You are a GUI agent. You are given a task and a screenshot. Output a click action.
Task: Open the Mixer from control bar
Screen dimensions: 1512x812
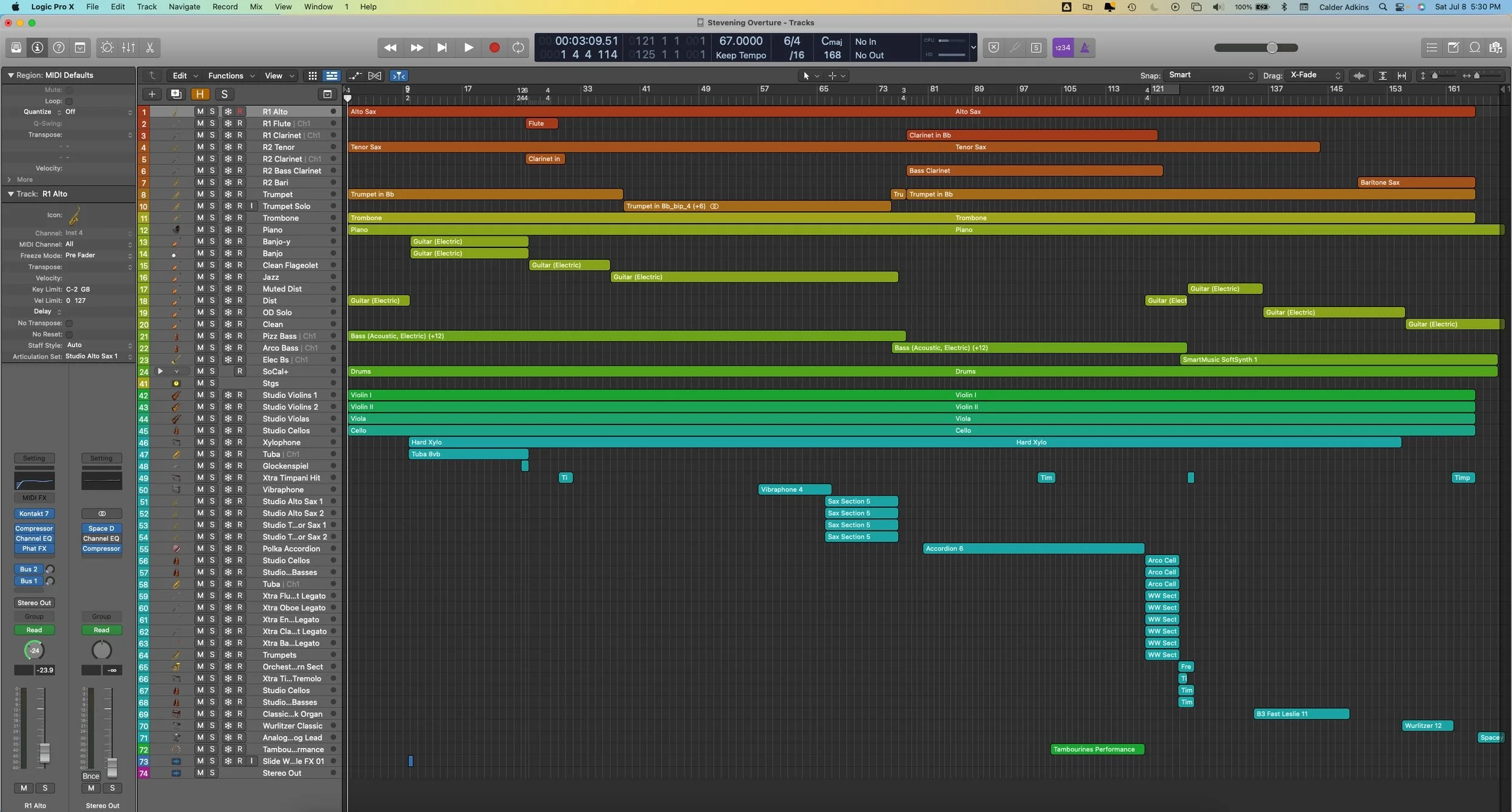point(128,47)
